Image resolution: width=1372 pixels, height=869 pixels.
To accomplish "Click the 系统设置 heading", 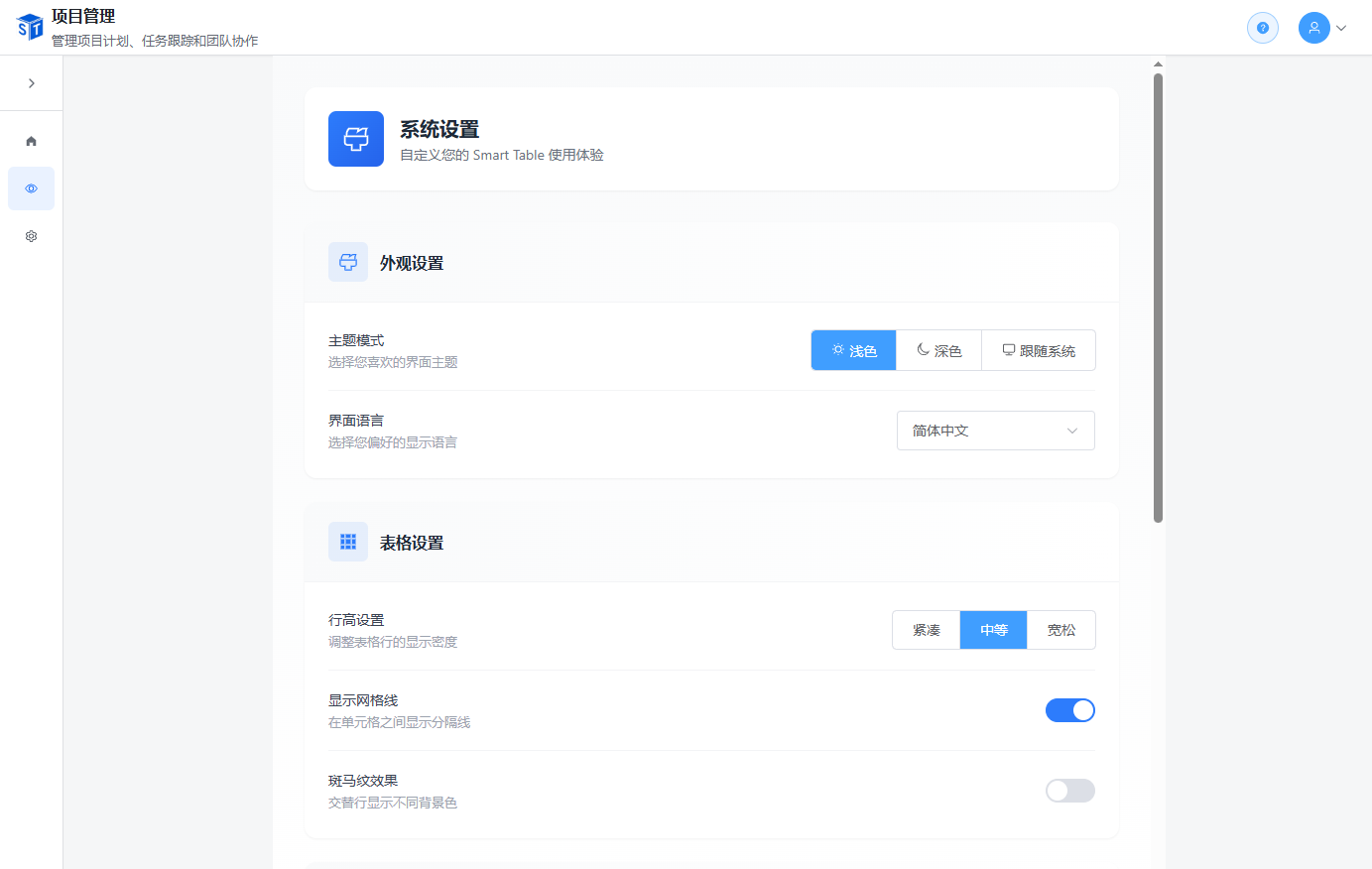I will point(439,130).
